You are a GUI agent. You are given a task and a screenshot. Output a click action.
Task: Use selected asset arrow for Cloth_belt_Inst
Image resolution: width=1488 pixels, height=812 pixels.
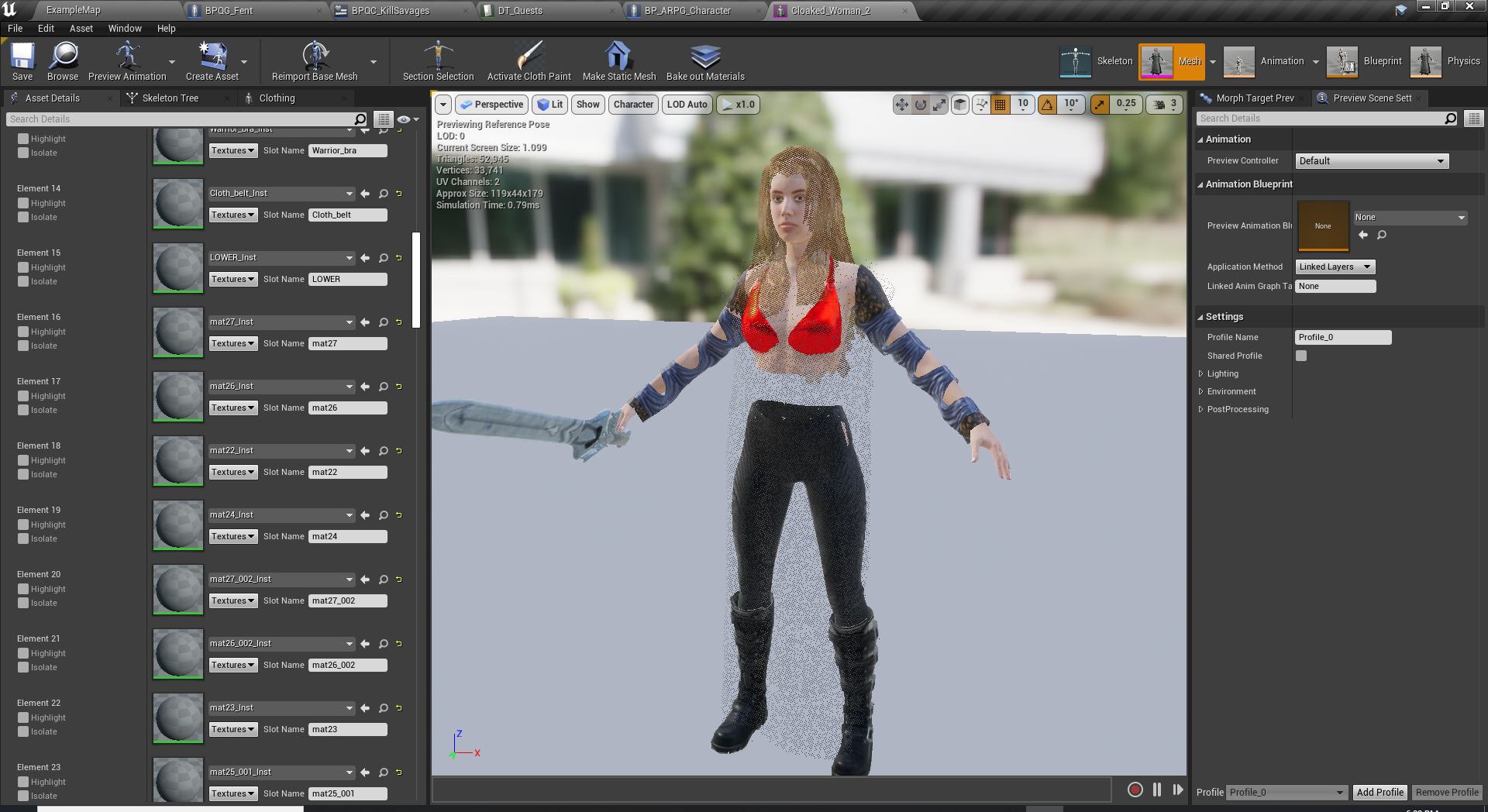(365, 194)
